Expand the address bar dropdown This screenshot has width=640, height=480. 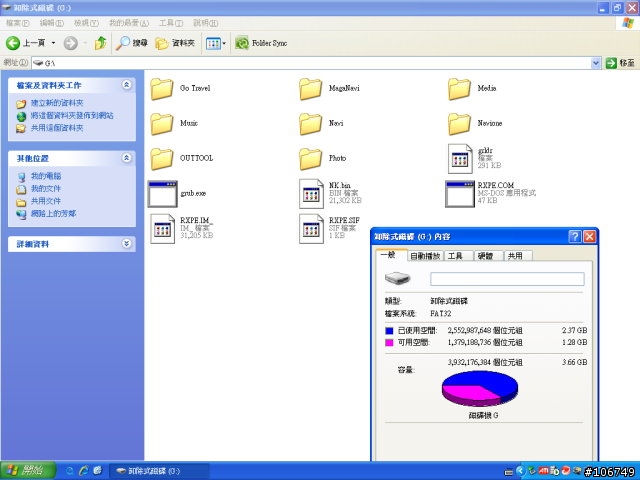(596, 63)
